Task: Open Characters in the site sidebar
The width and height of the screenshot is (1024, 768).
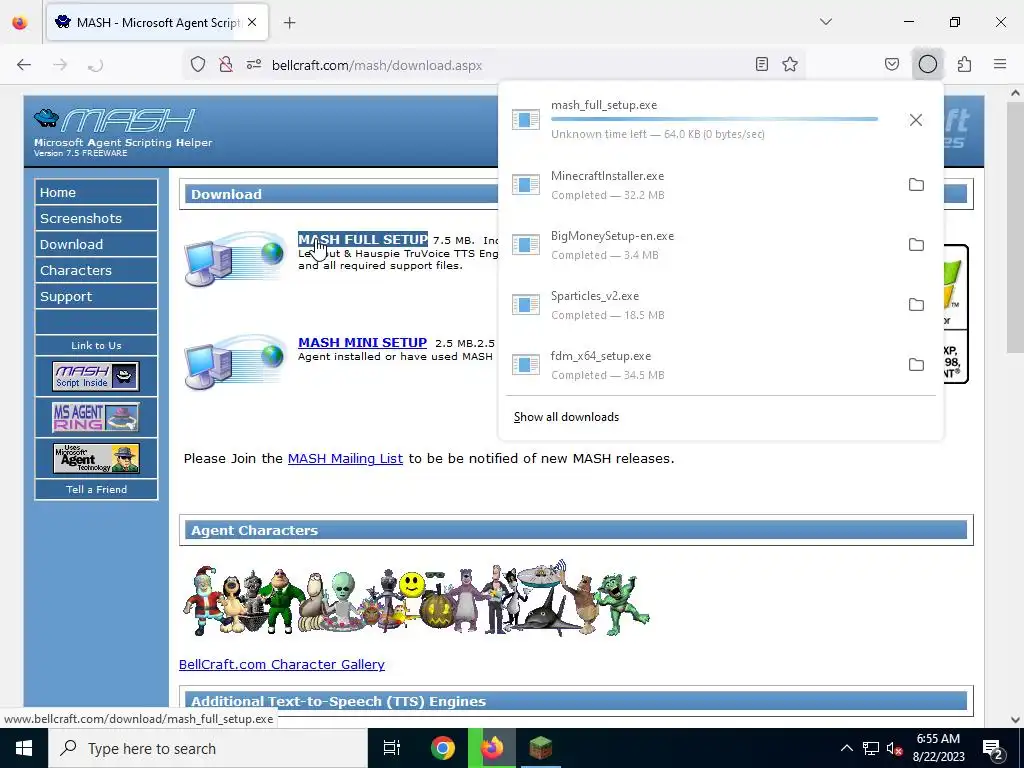Action: click(96, 270)
